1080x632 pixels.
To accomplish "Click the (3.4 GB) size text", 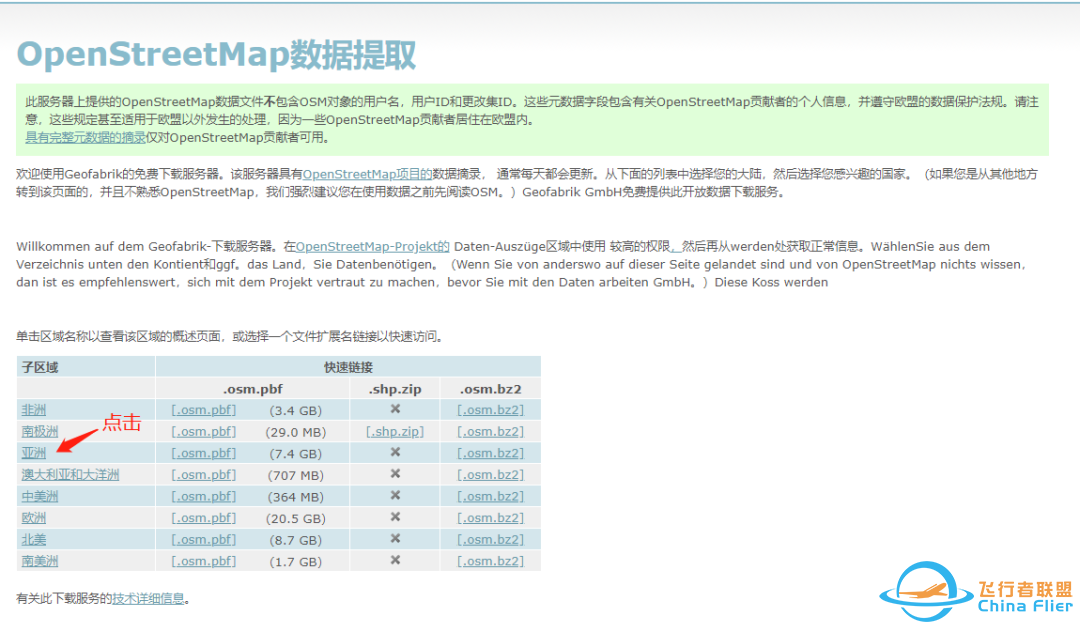I will tap(295, 411).
